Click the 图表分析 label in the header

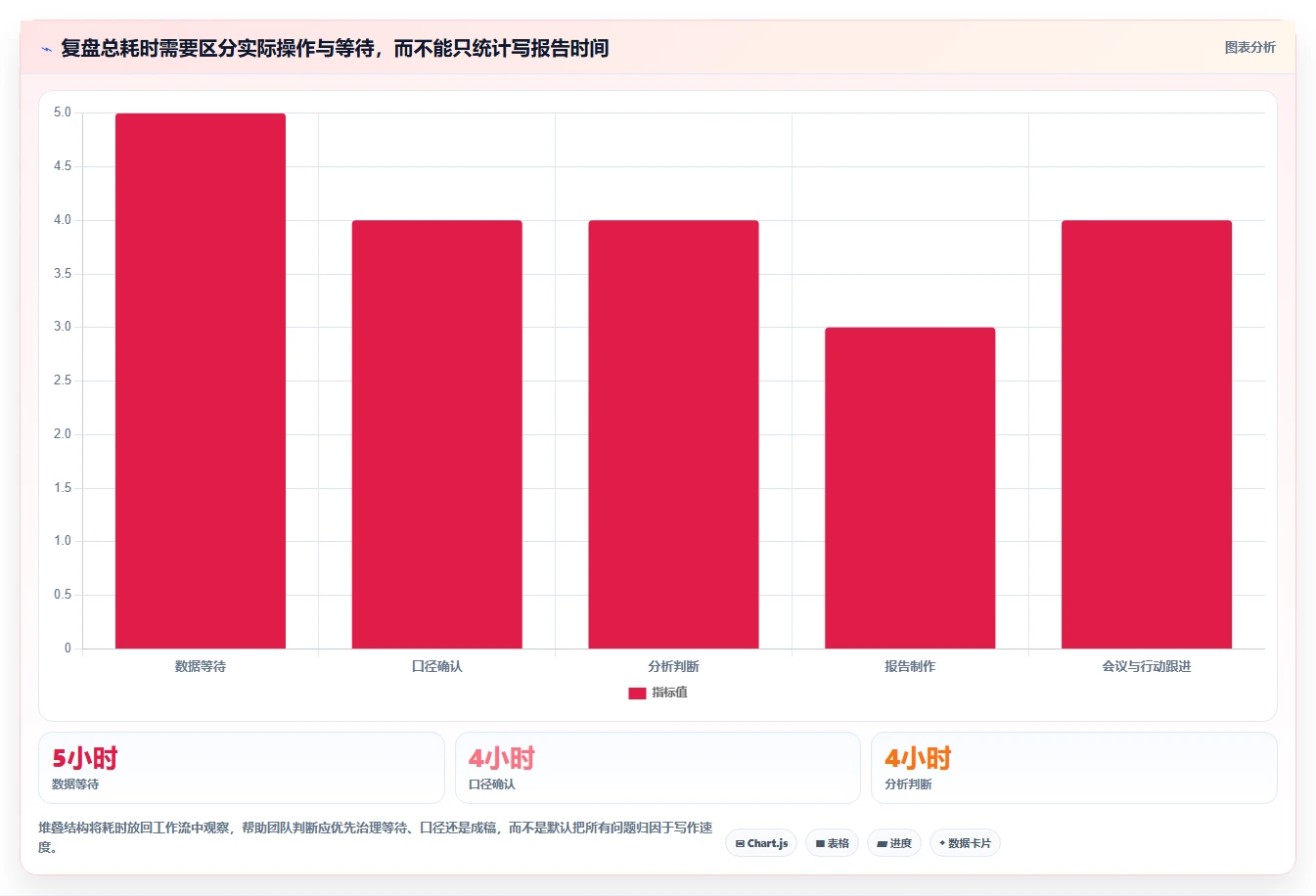1249,47
